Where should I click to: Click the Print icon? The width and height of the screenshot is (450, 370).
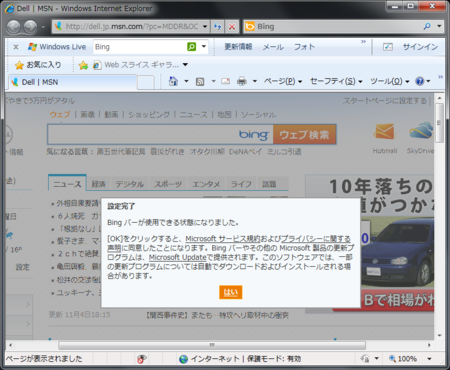[x=242, y=81]
